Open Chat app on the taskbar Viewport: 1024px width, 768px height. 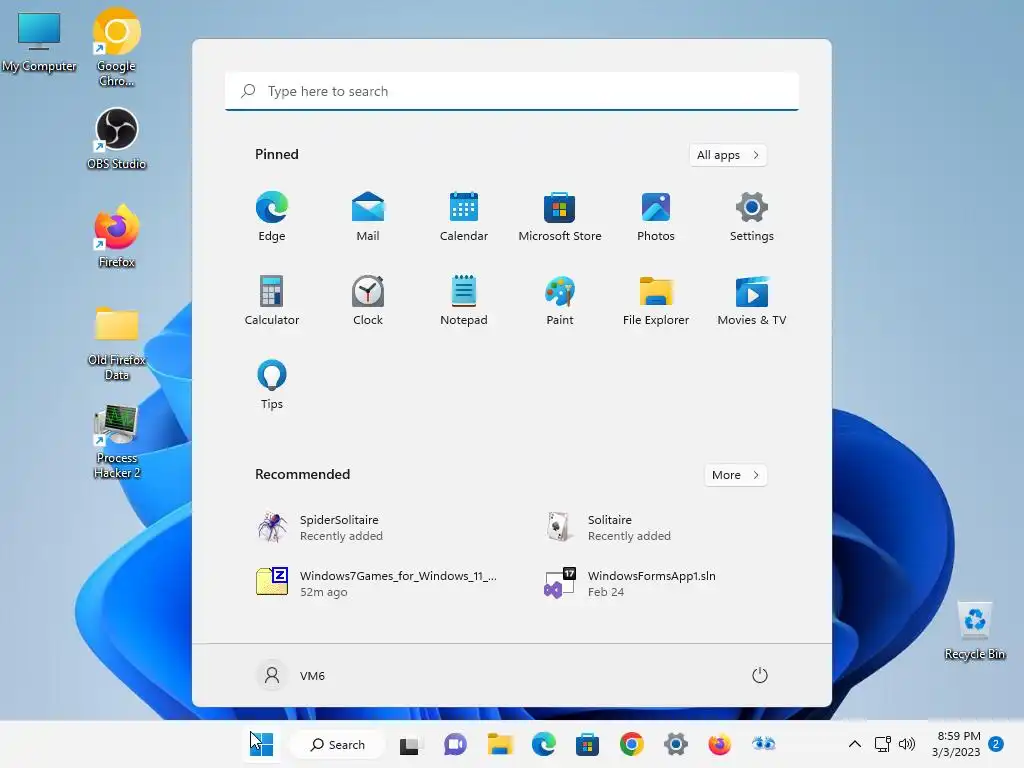(x=455, y=744)
